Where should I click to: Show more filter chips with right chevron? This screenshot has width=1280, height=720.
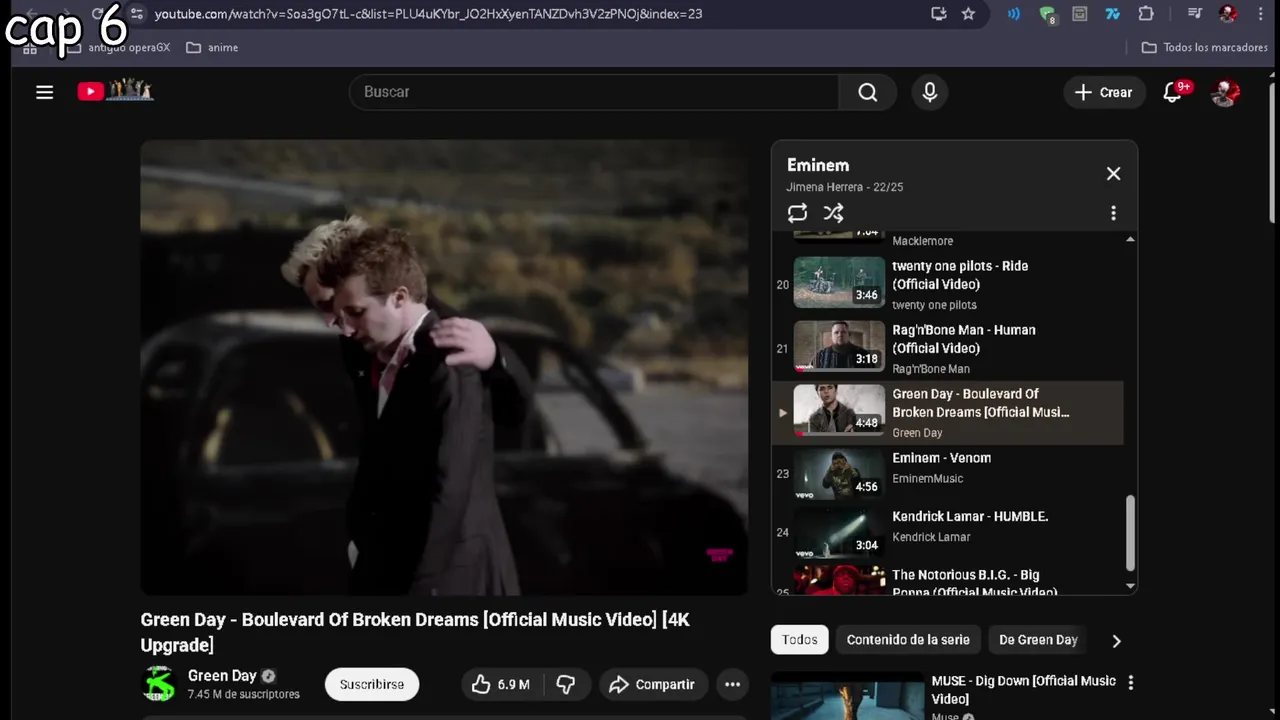1116,641
